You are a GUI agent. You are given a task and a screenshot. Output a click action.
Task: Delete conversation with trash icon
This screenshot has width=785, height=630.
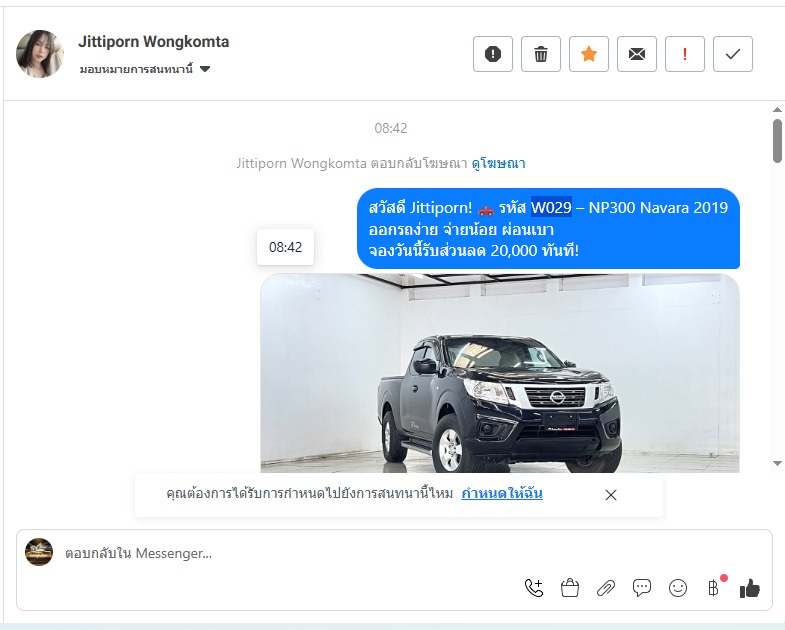(541, 54)
